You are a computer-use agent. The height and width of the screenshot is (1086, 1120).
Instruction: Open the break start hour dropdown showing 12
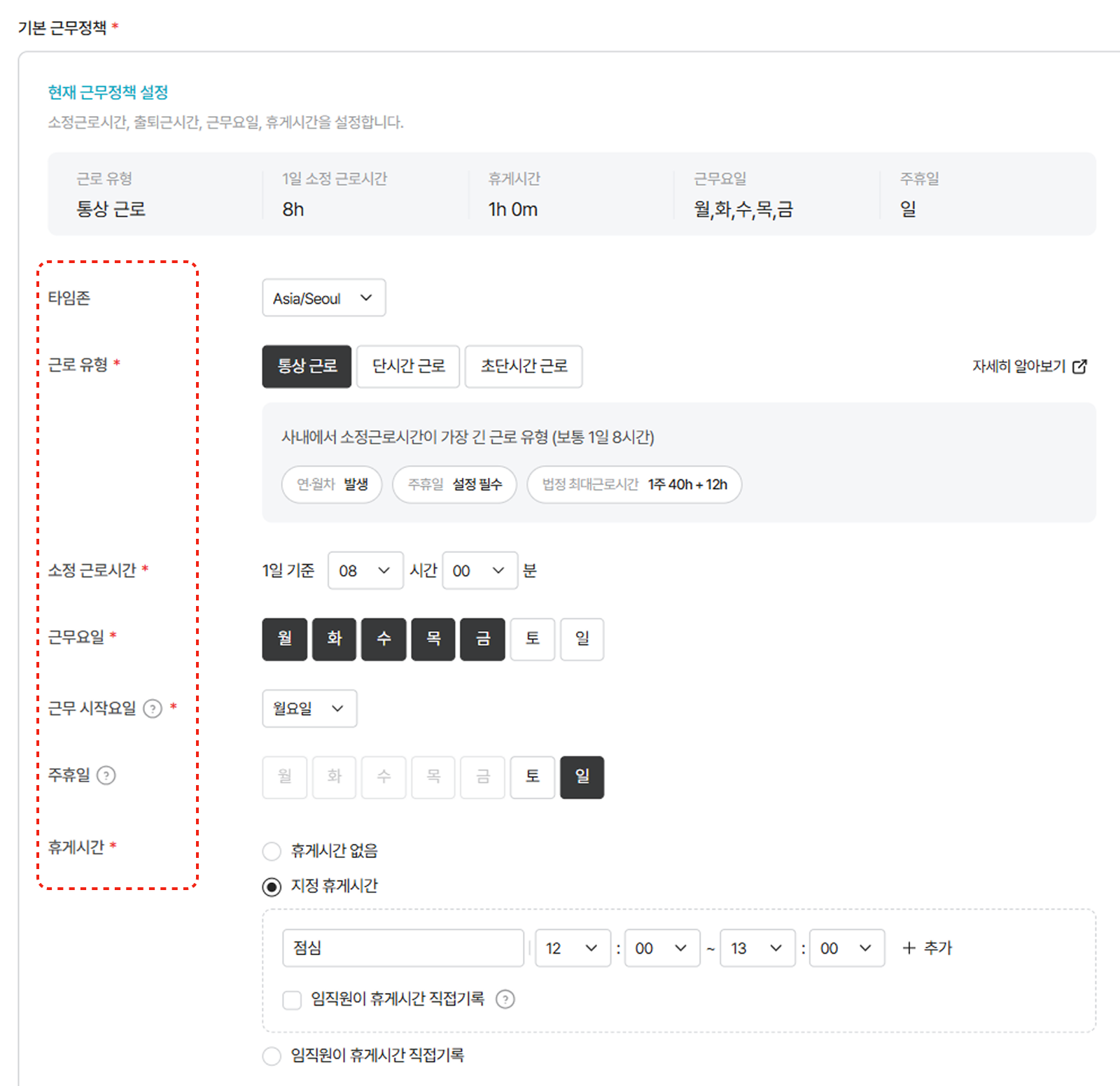coord(573,948)
